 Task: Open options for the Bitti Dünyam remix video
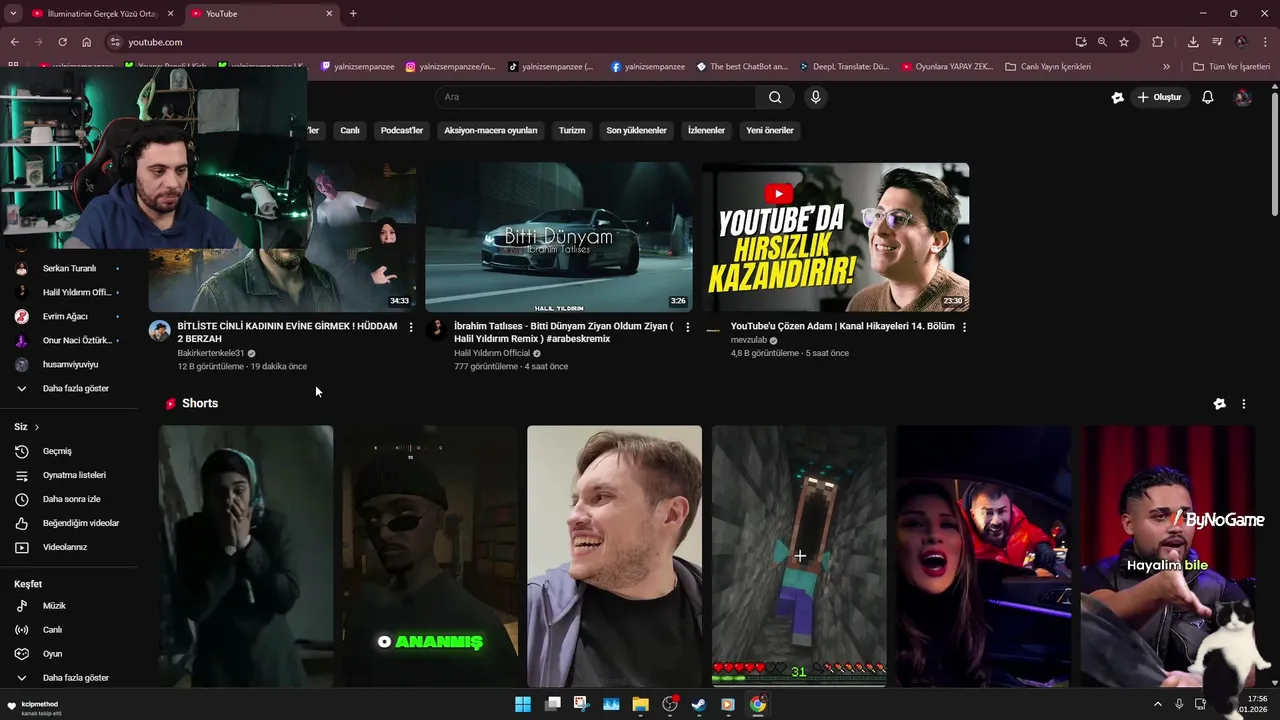(687, 327)
